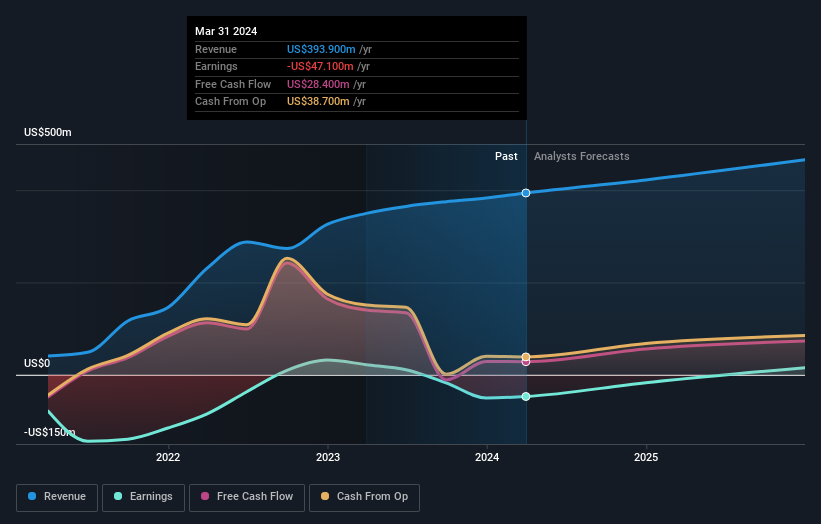Click the Mar 31 2024 tooltip date
Screen dimensions: 821x524
coord(226,31)
